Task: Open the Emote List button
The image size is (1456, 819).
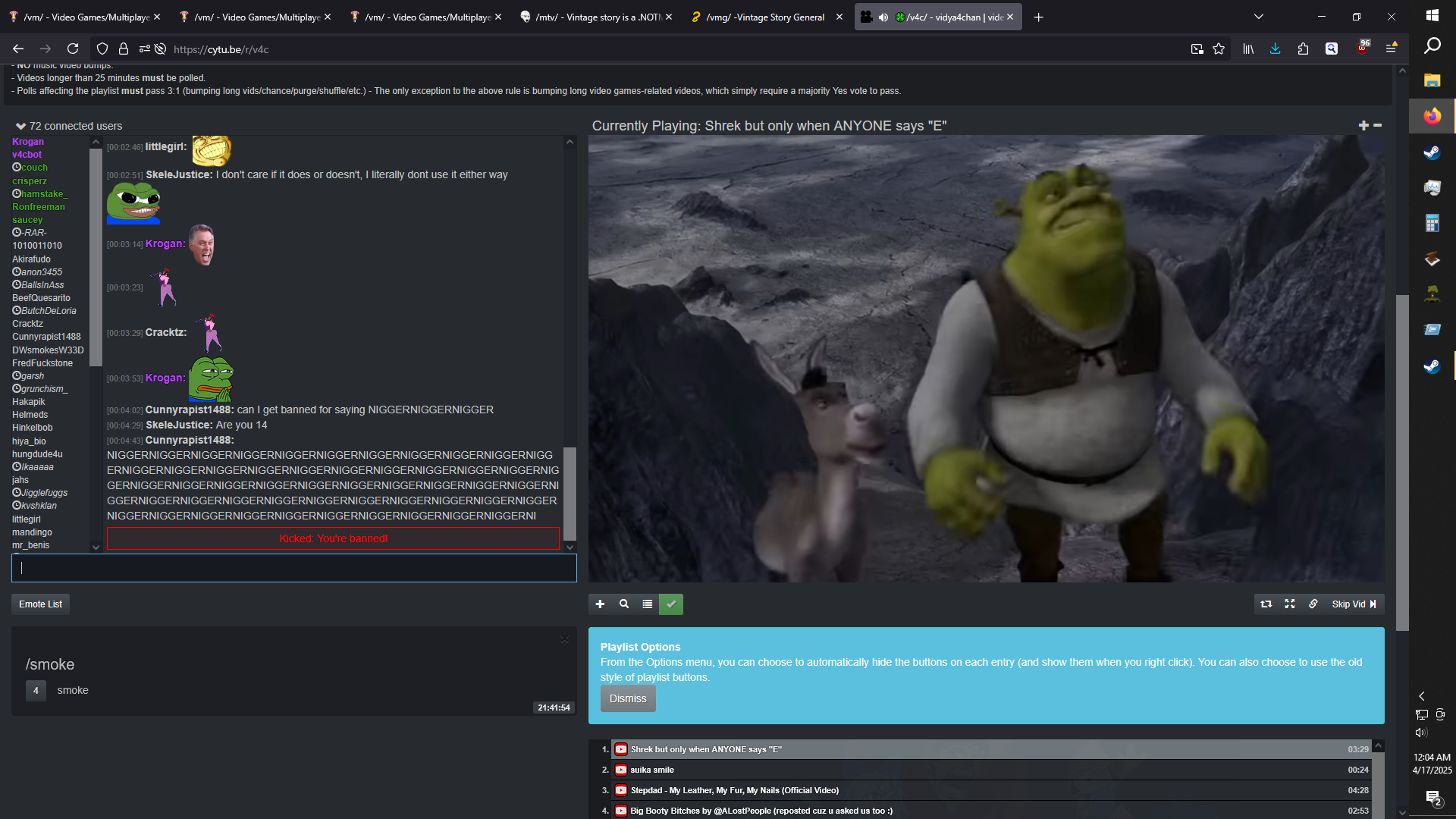Action: pyautogui.click(x=40, y=604)
